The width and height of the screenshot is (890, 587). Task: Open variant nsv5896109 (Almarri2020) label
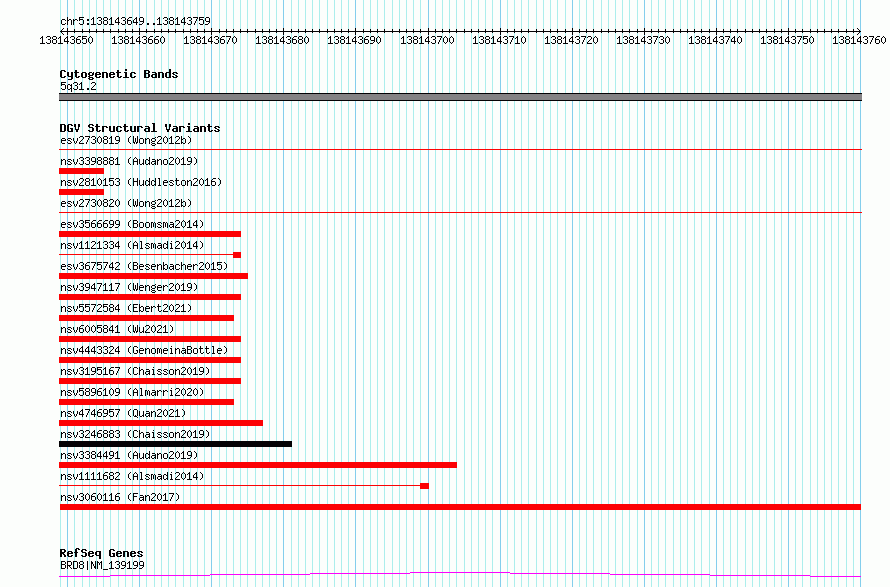[x=132, y=392]
